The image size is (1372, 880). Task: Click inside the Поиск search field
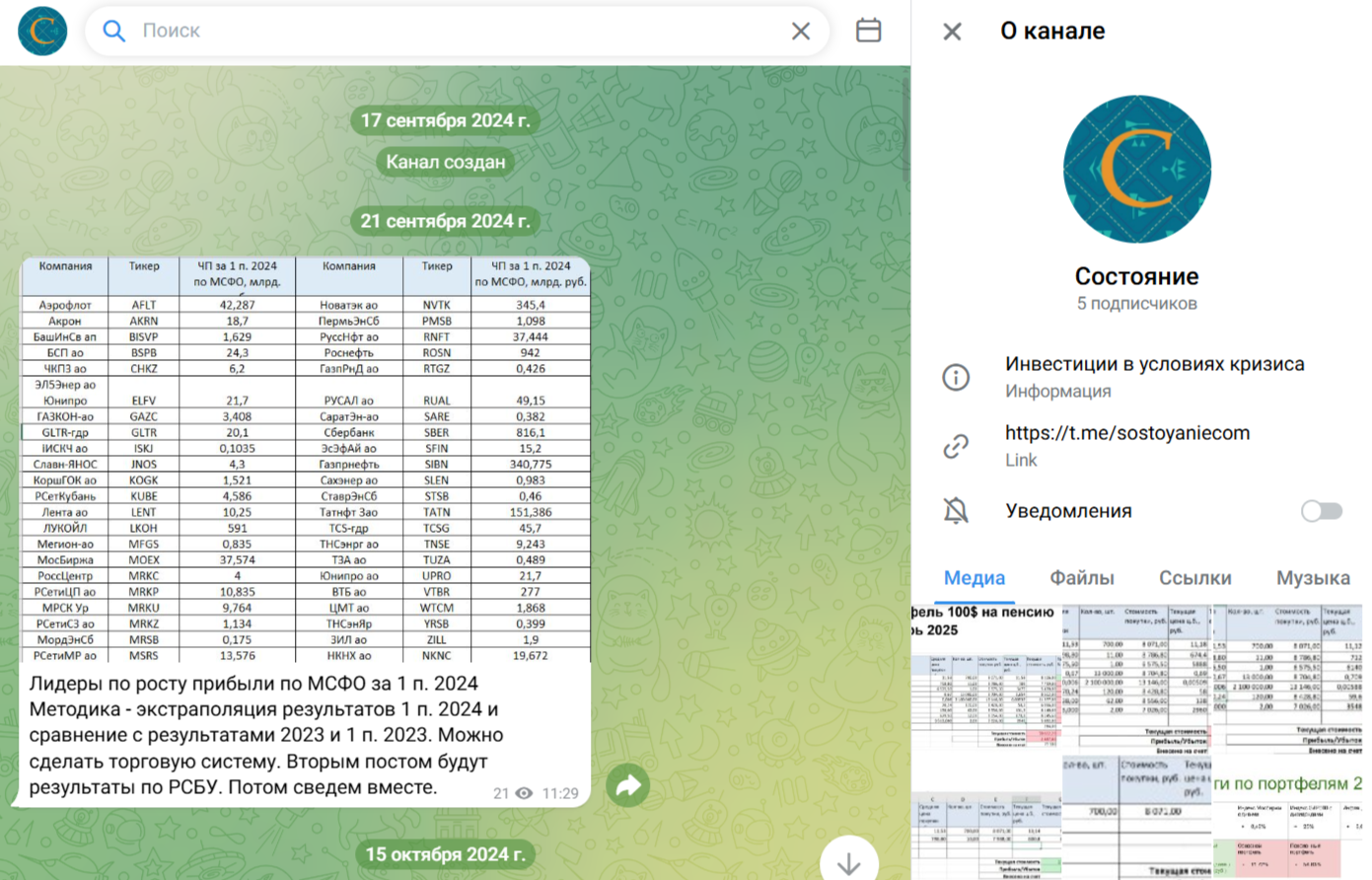coord(454,31)
